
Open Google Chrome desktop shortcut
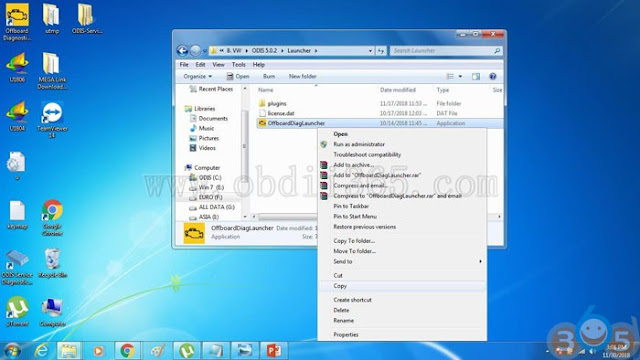pos(52,218)
